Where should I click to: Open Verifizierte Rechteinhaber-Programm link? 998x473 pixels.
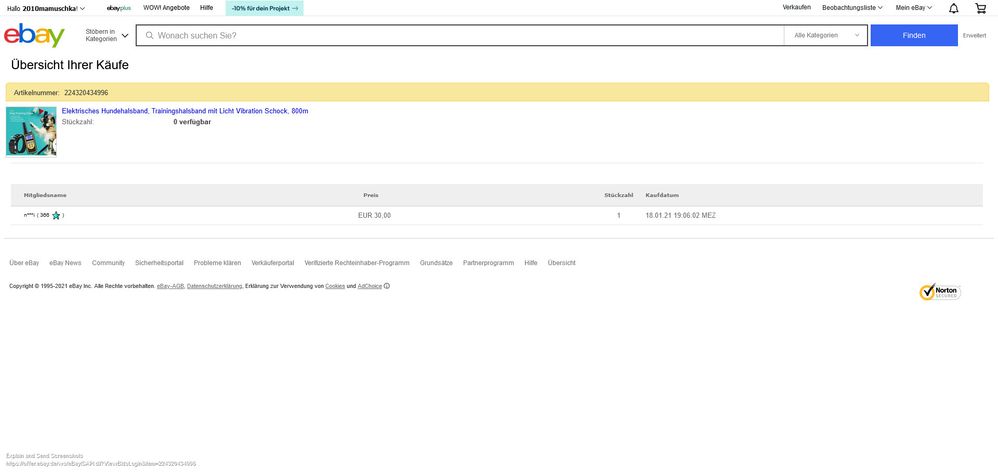click(357, 263)
